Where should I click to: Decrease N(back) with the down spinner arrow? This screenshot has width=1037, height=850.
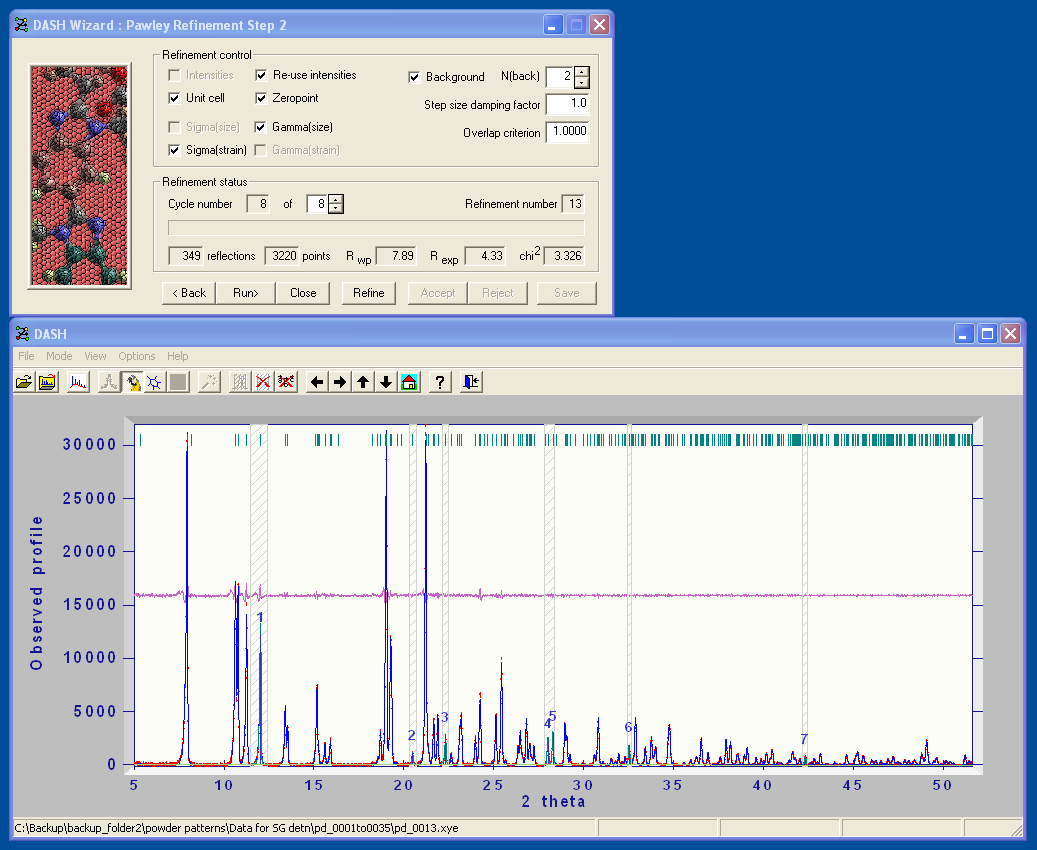click(581, 83)
